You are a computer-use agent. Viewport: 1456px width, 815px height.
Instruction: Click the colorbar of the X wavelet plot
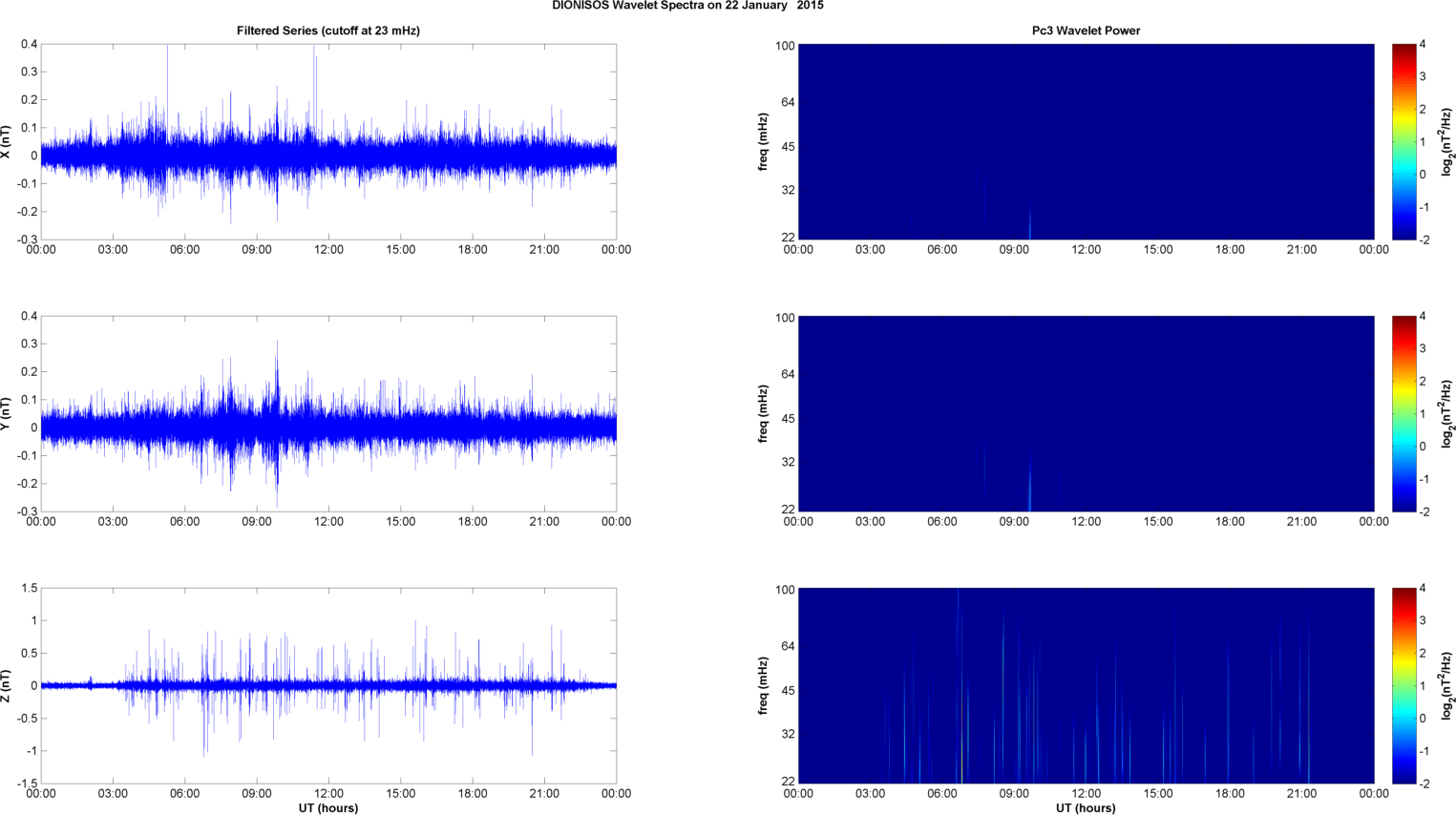(1403, 142)
